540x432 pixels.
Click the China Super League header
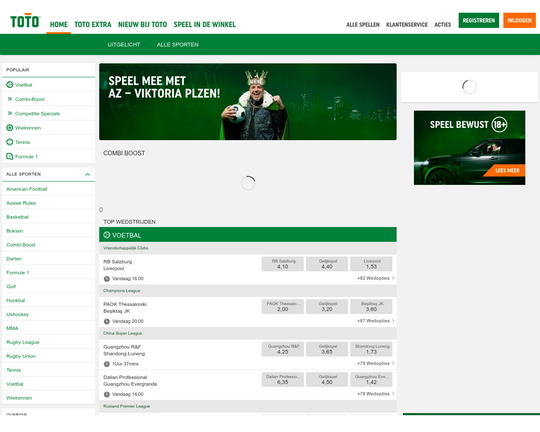(248, 333)
